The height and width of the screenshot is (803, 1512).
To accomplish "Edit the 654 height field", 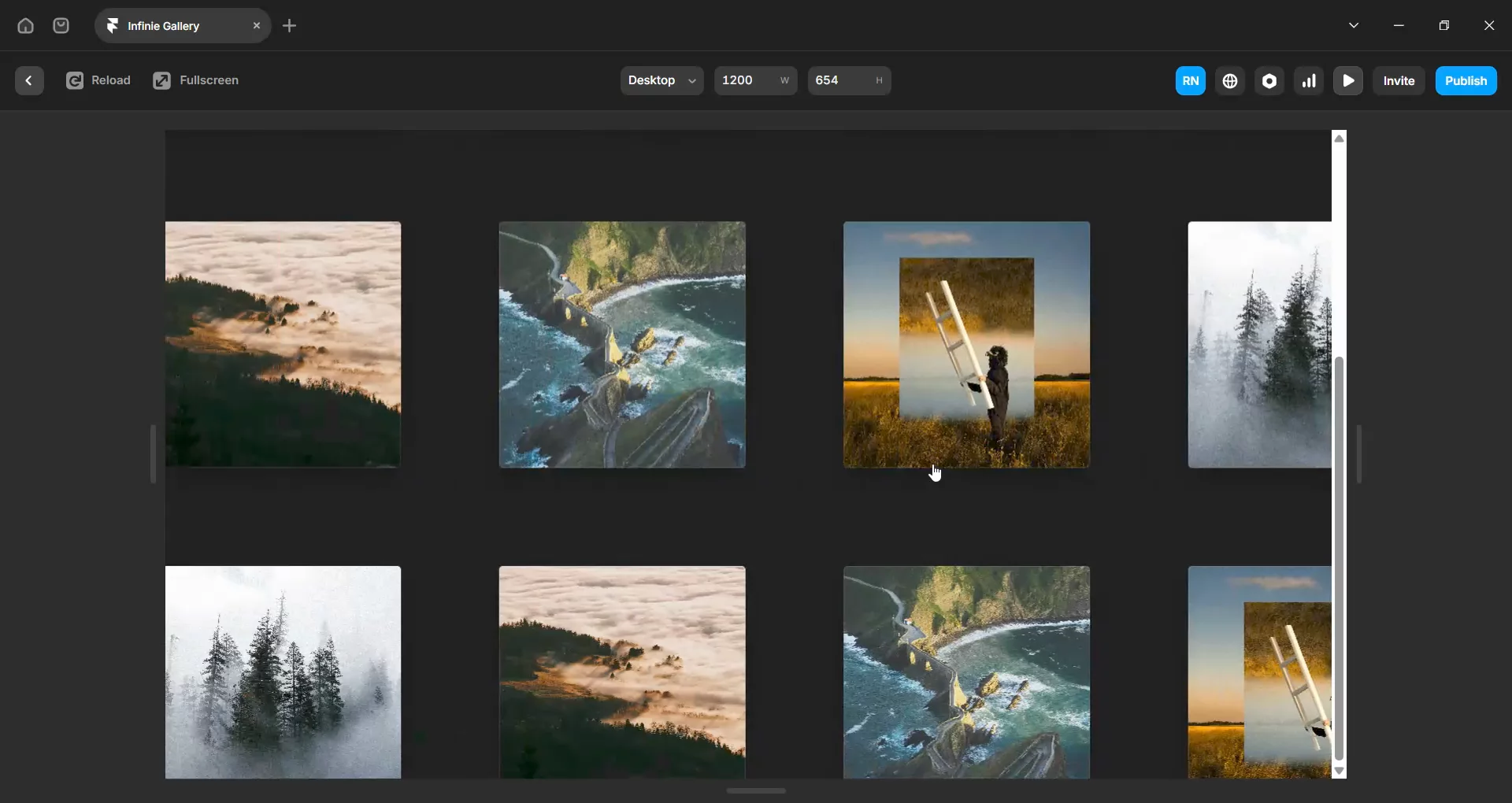I will pyautogui.click(x=850, y=81).
